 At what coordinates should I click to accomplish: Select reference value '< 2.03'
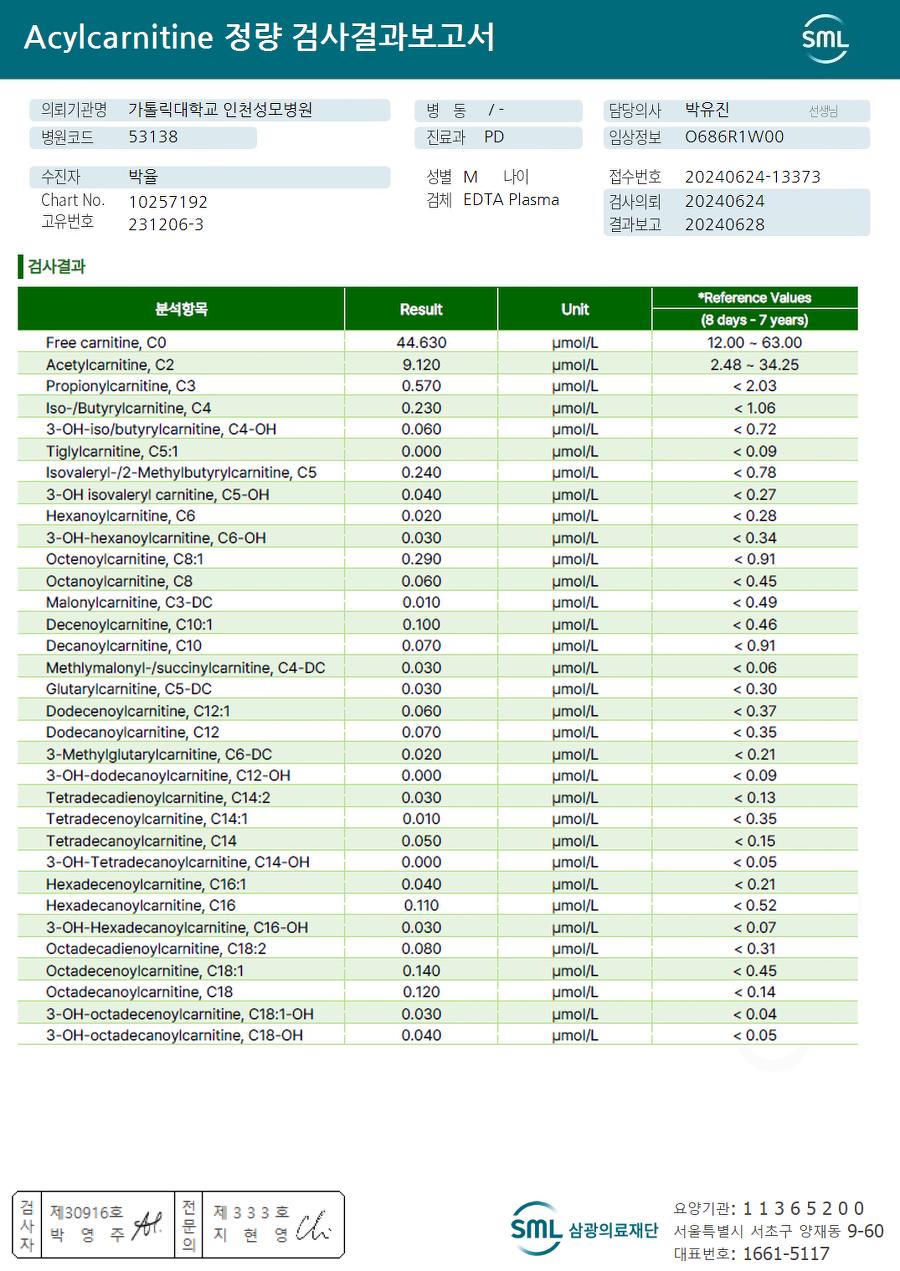[x=755, y=386]
